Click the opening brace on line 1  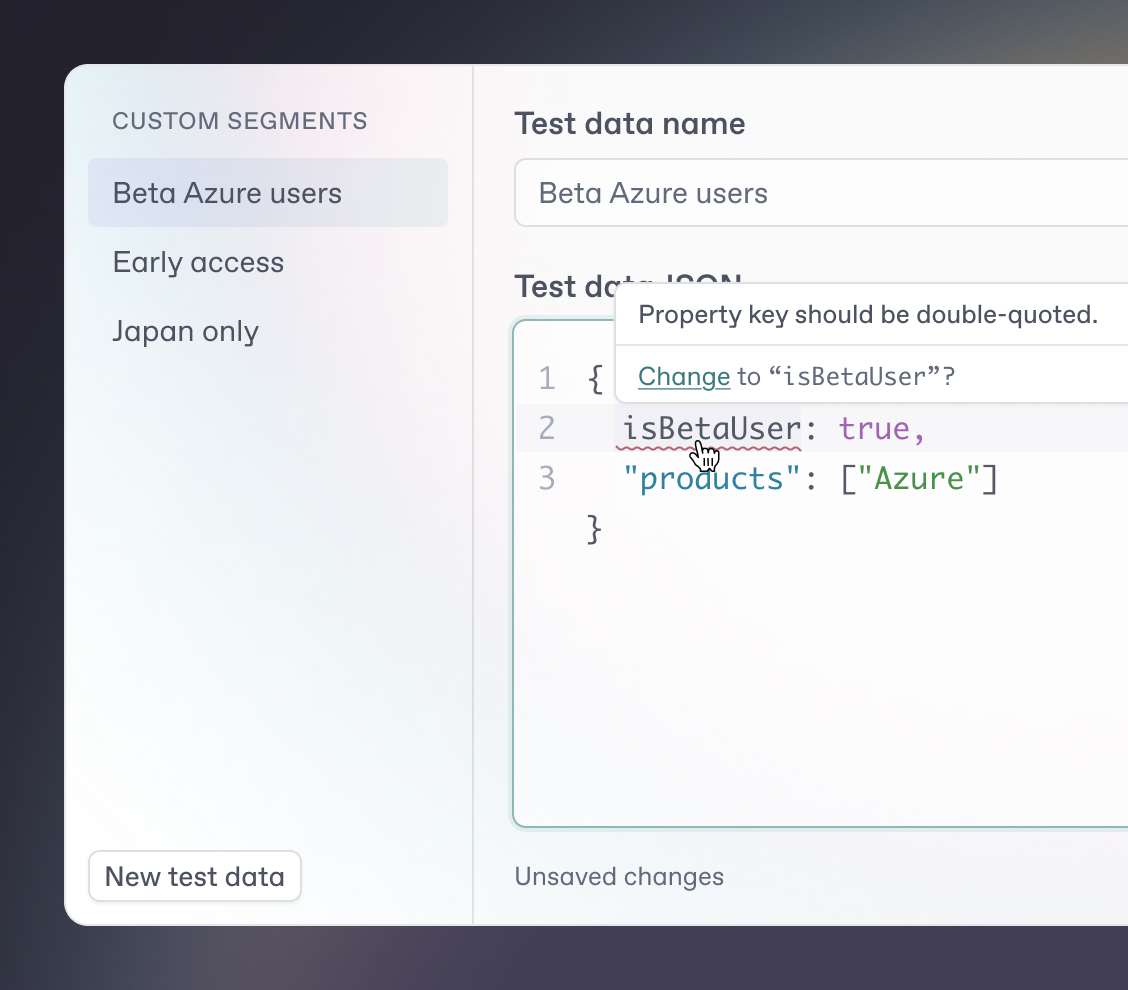coord(595,378)
